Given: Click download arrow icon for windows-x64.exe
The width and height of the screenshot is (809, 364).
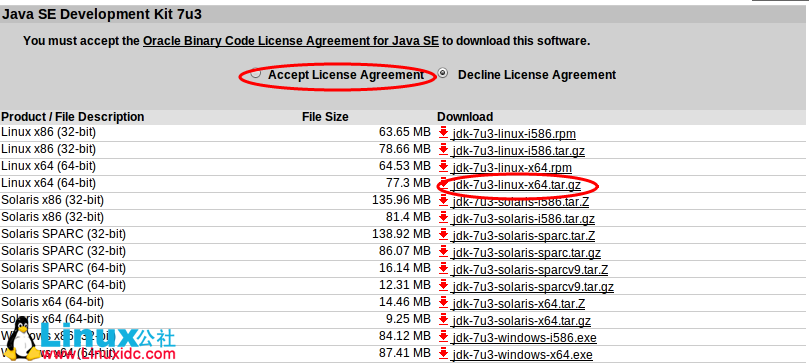Looking at the screenshot, I should [443, 354].
